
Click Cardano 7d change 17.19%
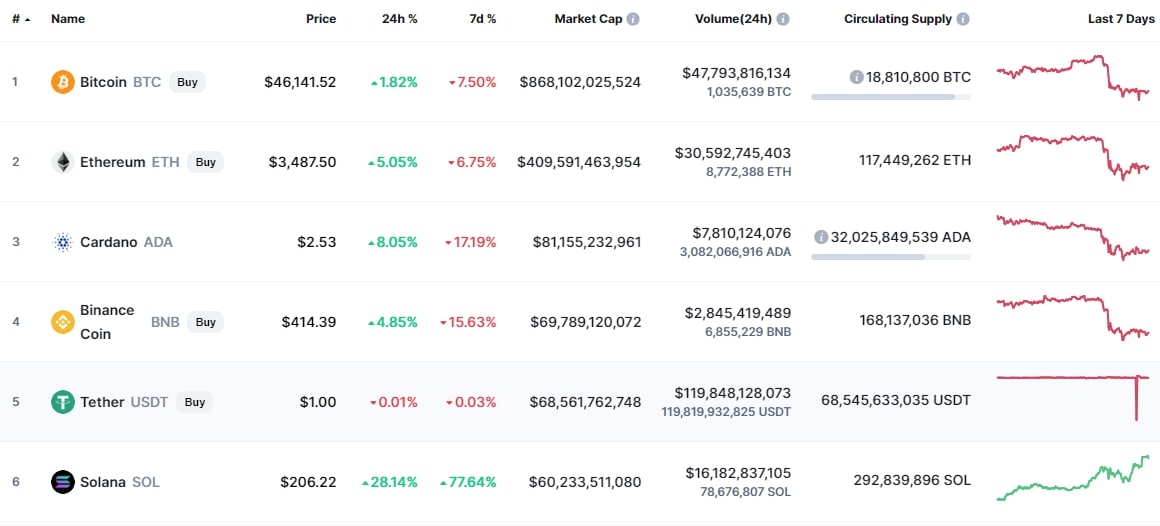(x=471, y=242)
